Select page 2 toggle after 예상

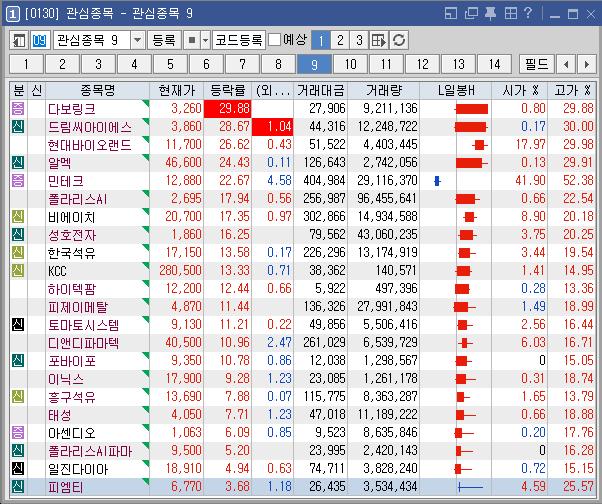click(x=340, y=40)
